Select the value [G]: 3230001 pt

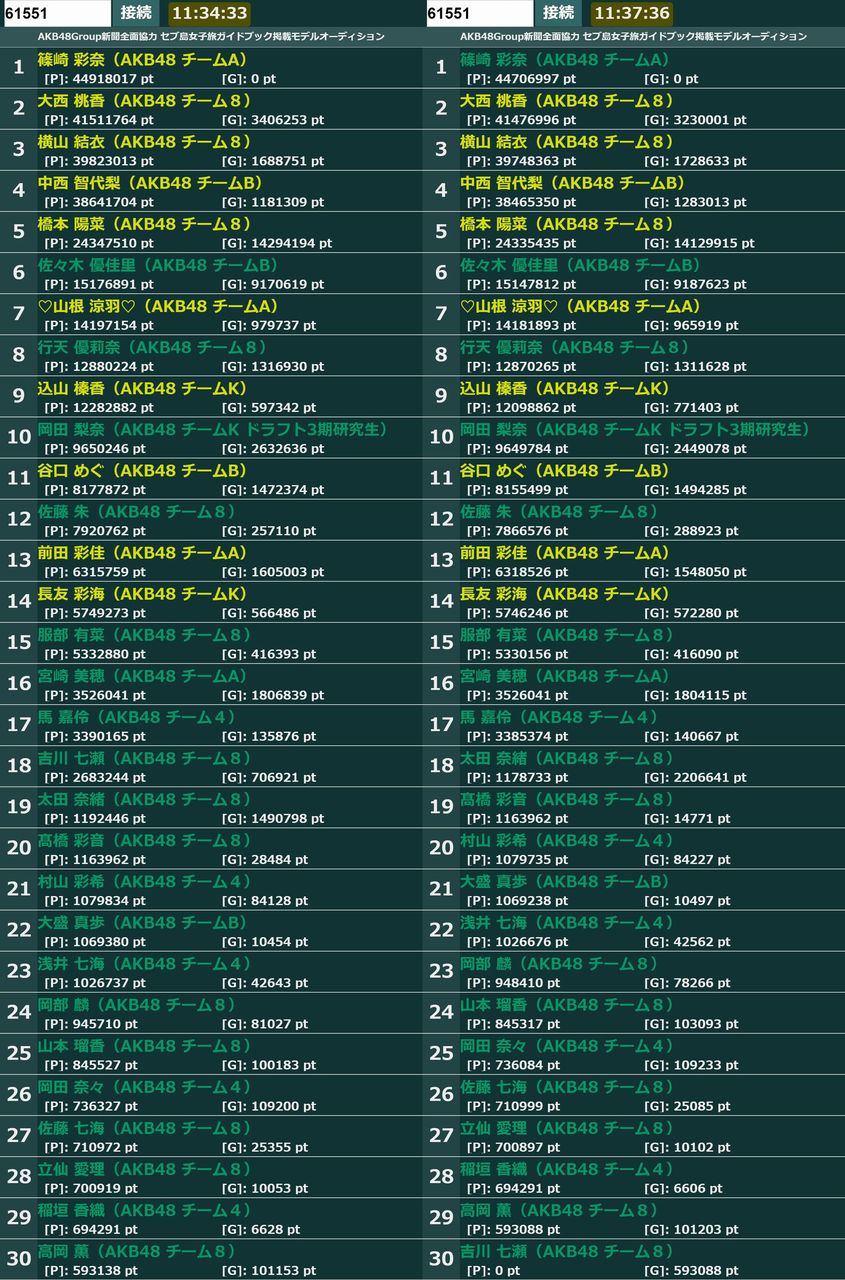click(695, 119)
